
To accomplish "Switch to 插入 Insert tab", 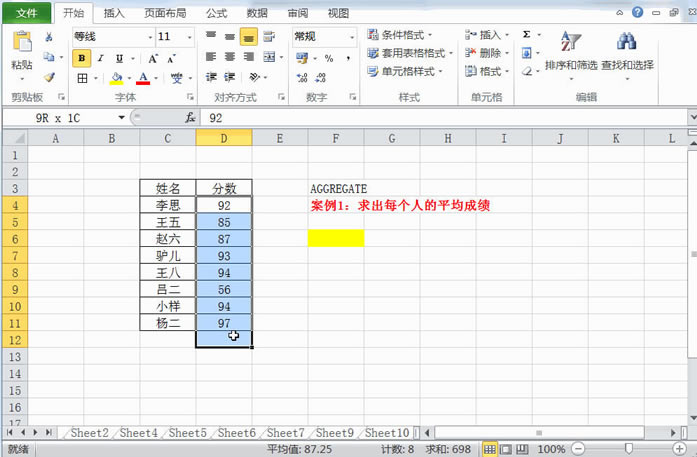I will 114,13.
